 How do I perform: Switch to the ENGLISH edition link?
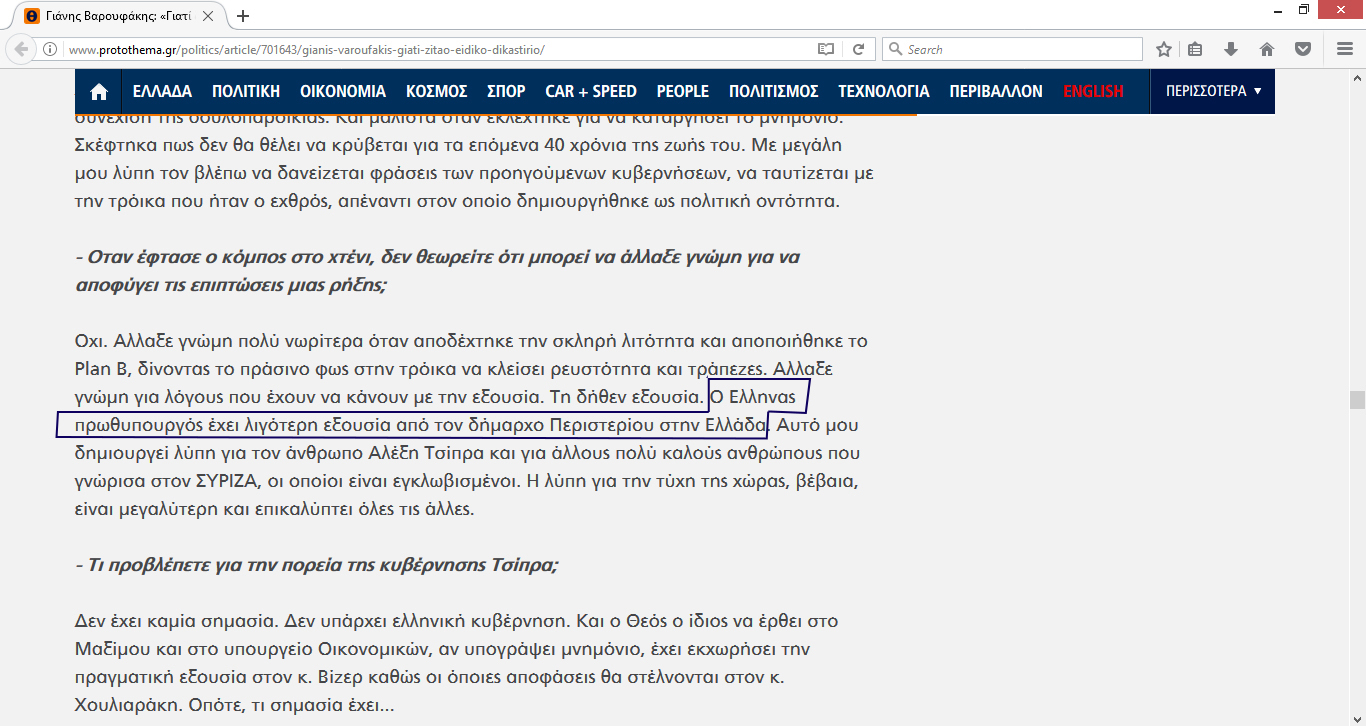click(1093, 91)
